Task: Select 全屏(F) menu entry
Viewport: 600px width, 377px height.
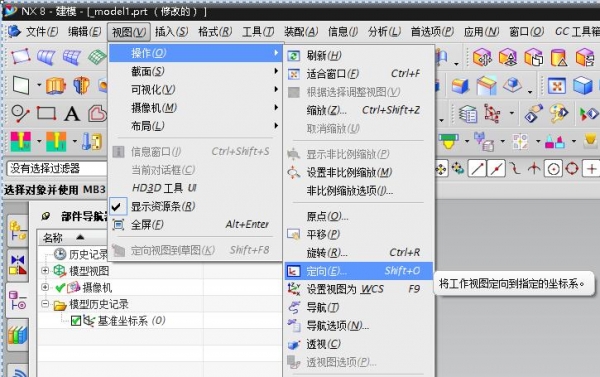Action: [196, 225]
